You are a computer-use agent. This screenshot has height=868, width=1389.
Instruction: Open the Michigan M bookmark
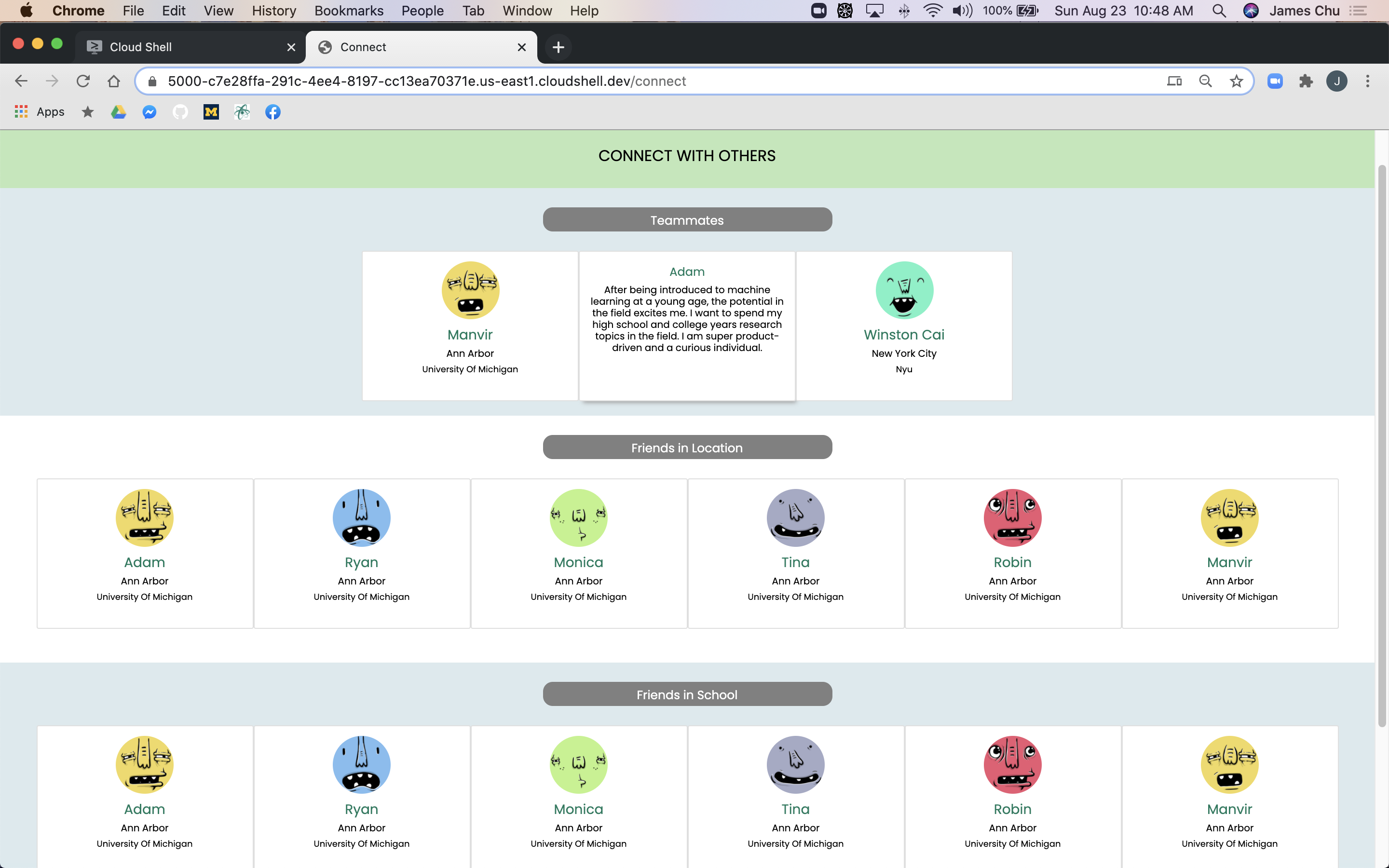coord(211,112)
